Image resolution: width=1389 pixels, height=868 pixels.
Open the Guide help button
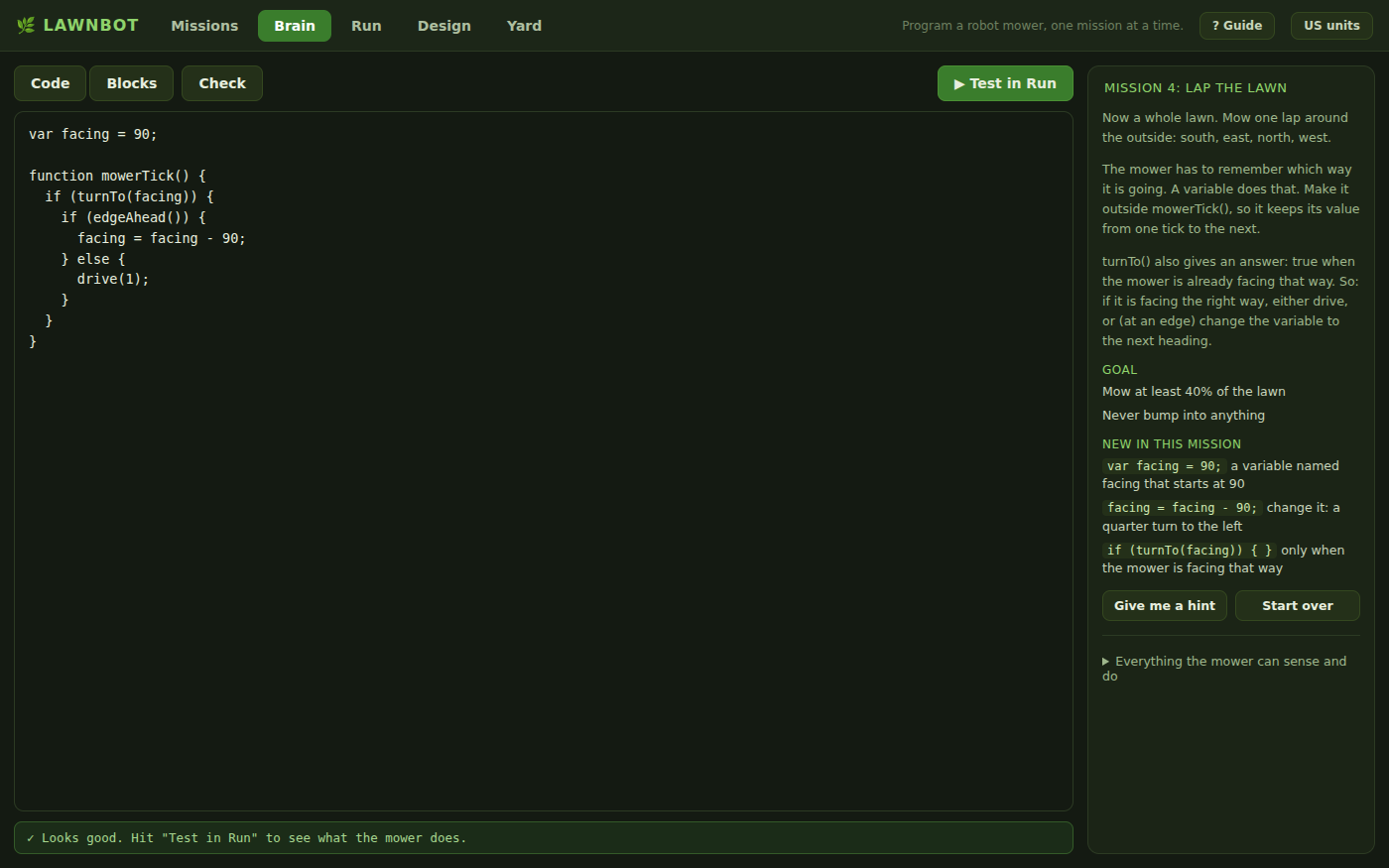1237,26
